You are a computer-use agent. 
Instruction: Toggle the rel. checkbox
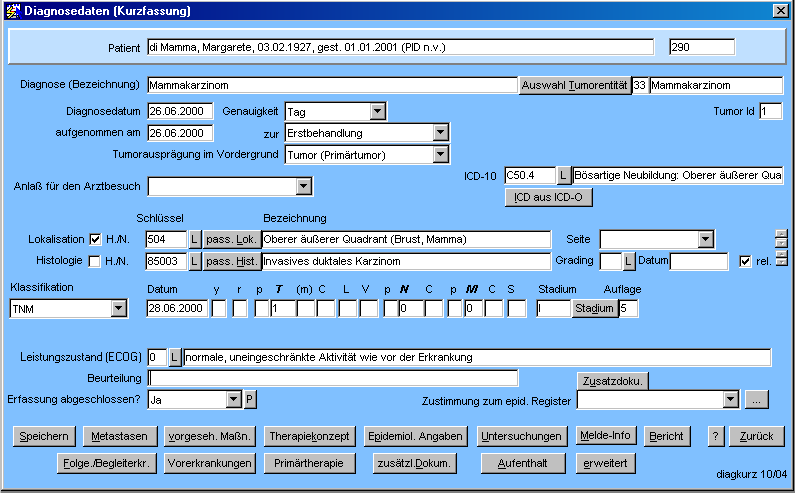point(745,261)
